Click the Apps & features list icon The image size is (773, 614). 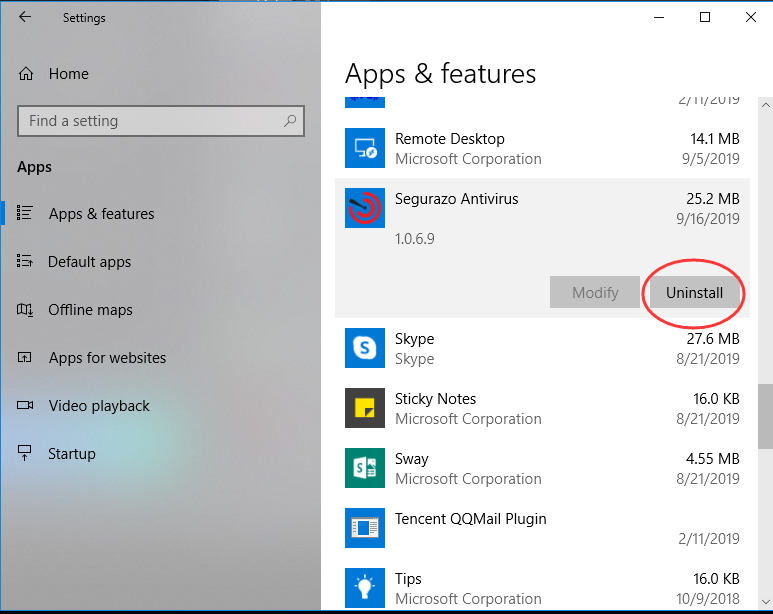(x=25, y=213)
